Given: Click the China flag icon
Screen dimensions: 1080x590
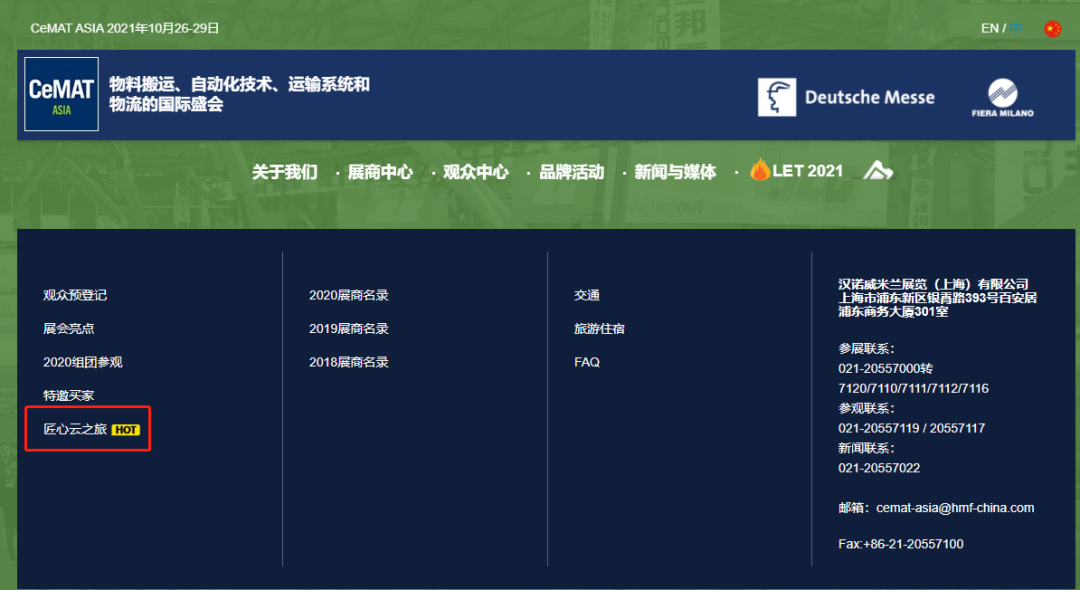Looking at the screenshot, I should click(x=1052, y=29).
